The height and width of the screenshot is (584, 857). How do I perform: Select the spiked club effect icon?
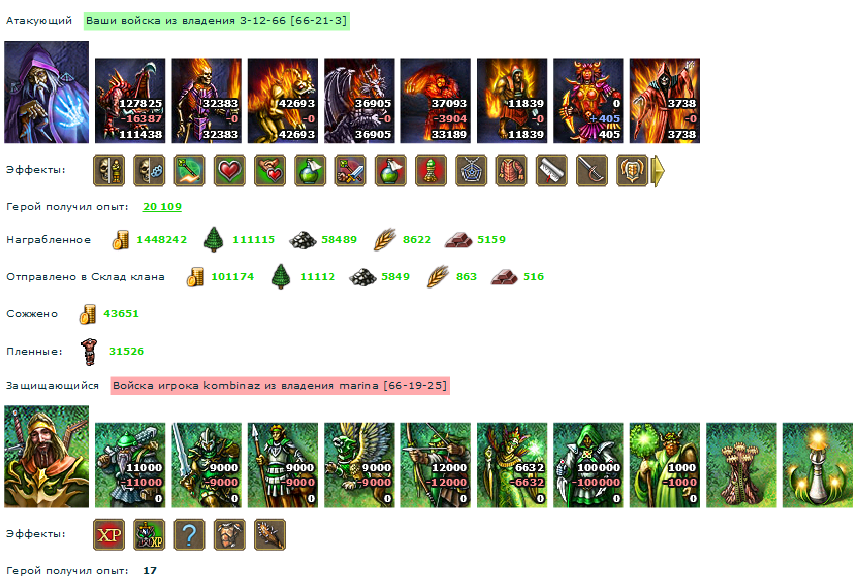[270, 534]
